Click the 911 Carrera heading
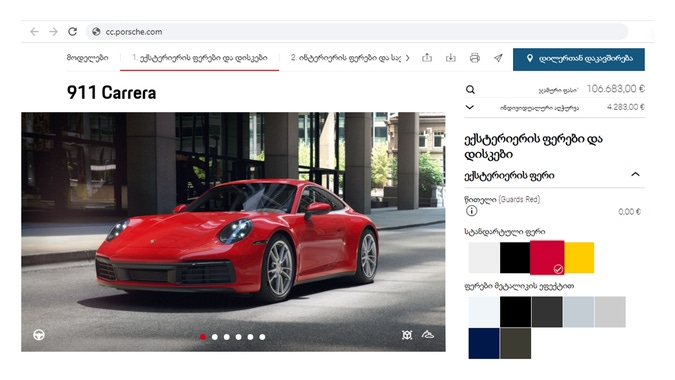 point(111,93)
